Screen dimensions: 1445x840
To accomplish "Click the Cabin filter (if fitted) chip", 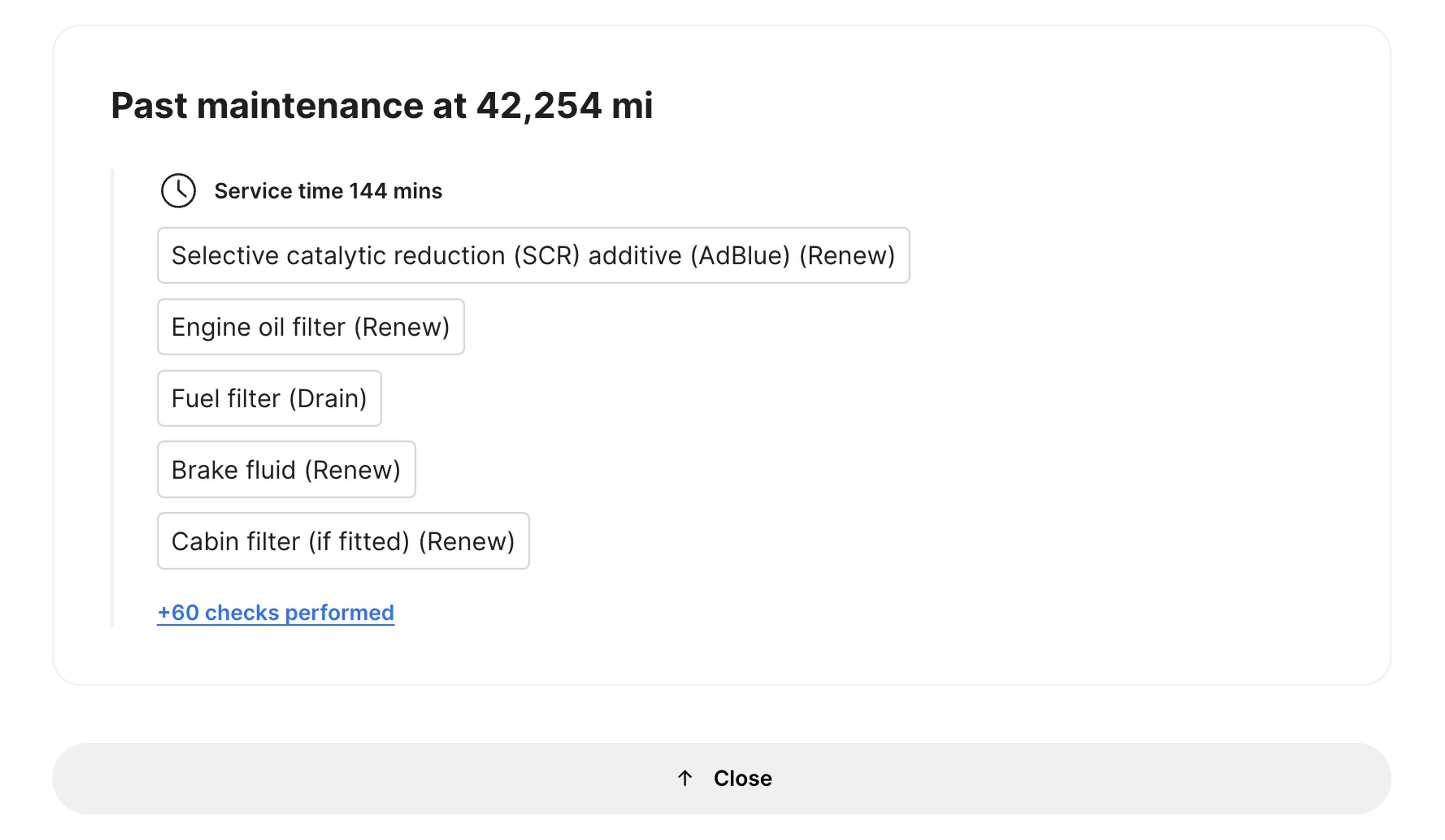I will click(344, 541).
